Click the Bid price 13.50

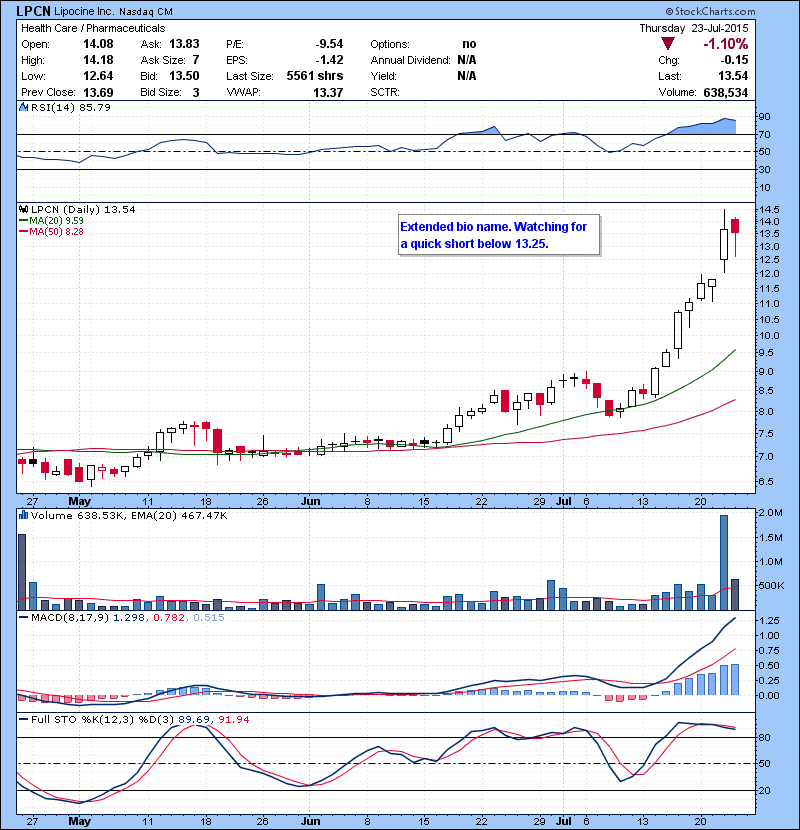point(184,76)
